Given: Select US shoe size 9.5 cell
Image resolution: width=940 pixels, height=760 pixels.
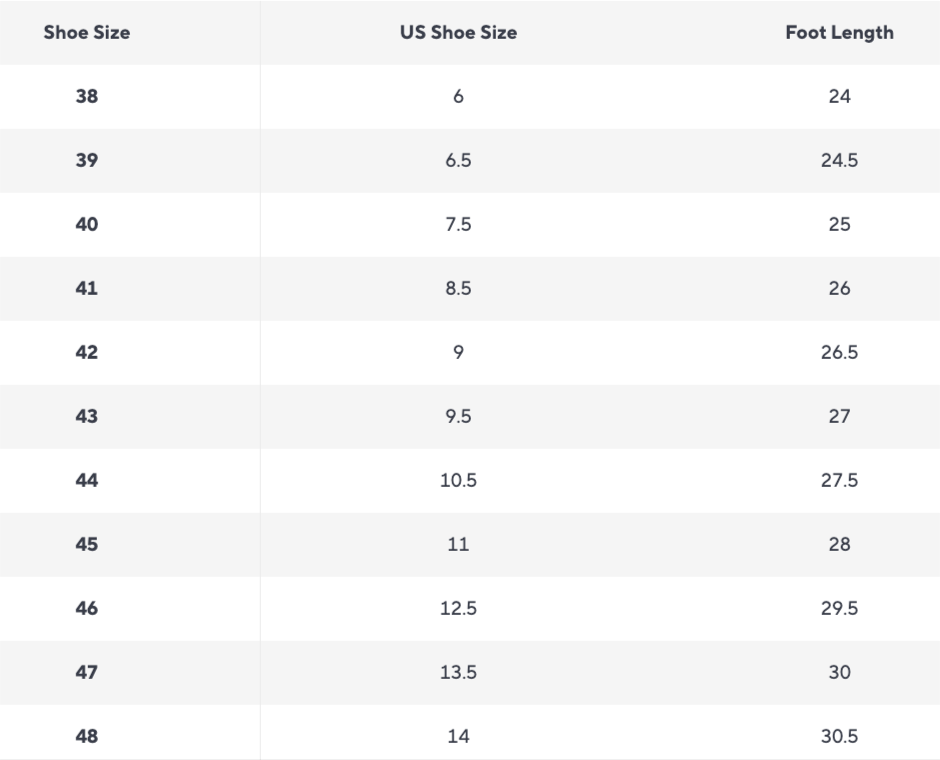Looking at the screenshot, I should 458,417.
